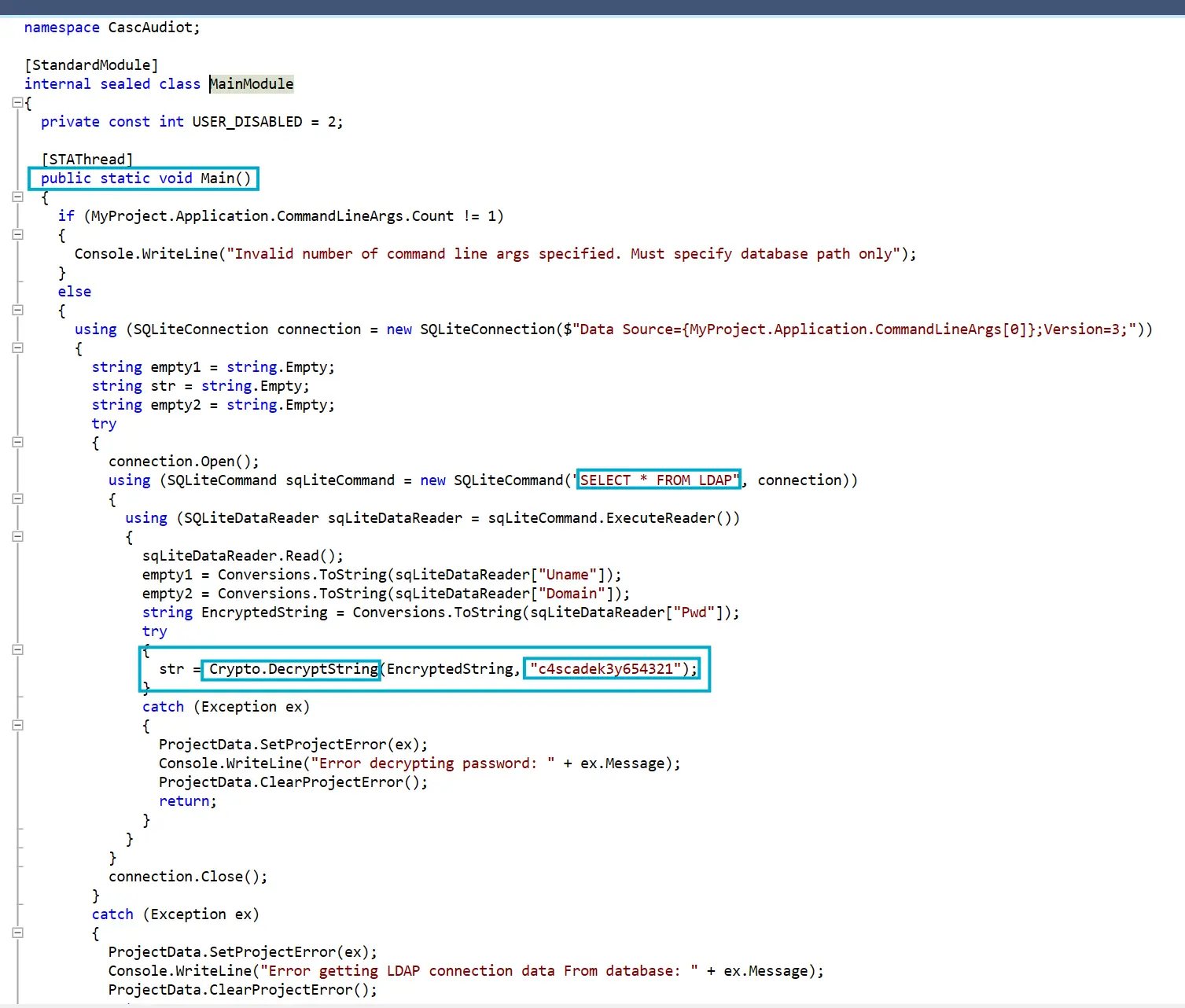Collapse the else block fold marker
This screenshot has width=1185, height=1008.
[17, 310]
